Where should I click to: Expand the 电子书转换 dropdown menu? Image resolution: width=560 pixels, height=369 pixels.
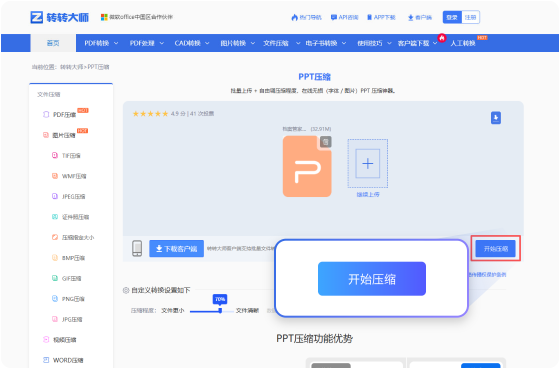pyautogui.click(x=326, y=43)
